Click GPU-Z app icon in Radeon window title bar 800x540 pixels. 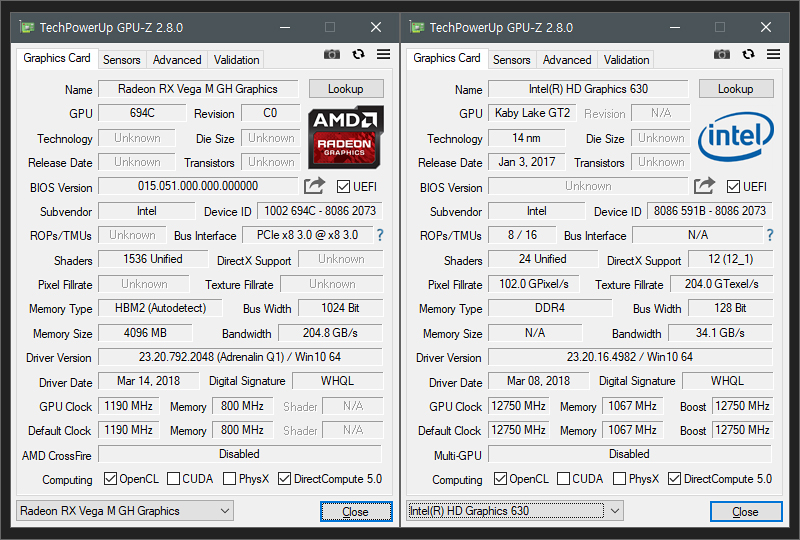(27, 27)
